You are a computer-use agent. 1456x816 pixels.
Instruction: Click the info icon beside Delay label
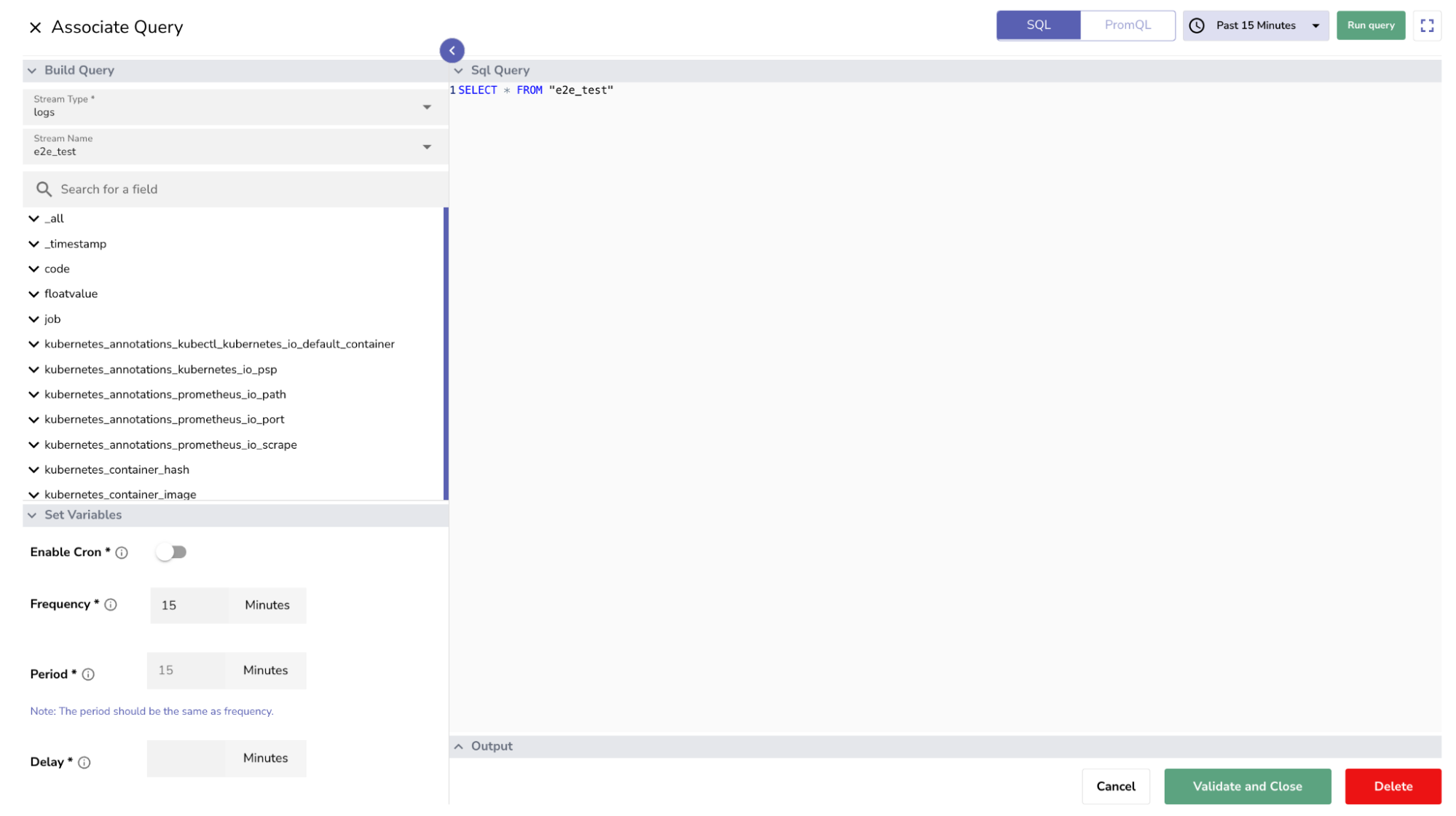[x=84, y=763]
